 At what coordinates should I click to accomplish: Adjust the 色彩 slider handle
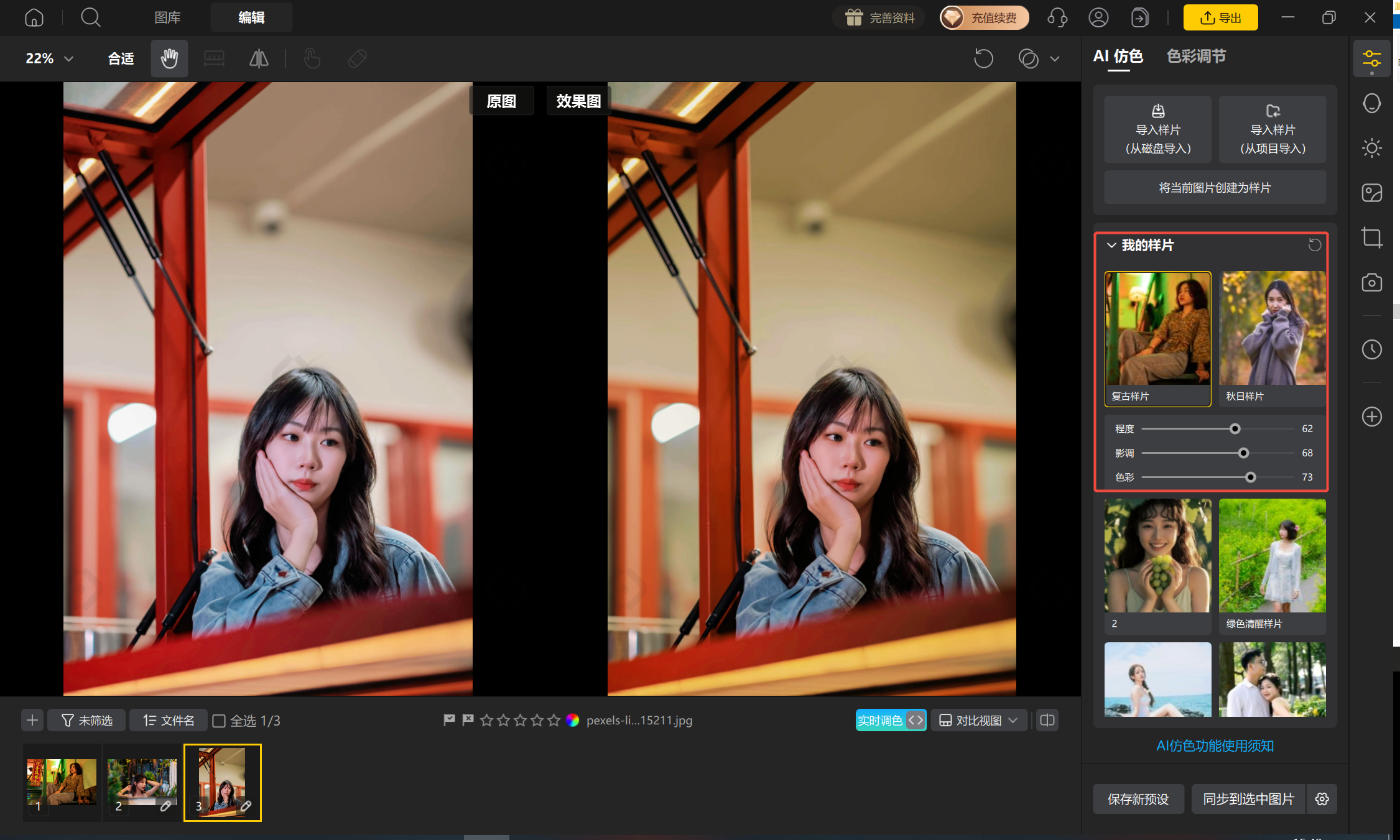1251,478
